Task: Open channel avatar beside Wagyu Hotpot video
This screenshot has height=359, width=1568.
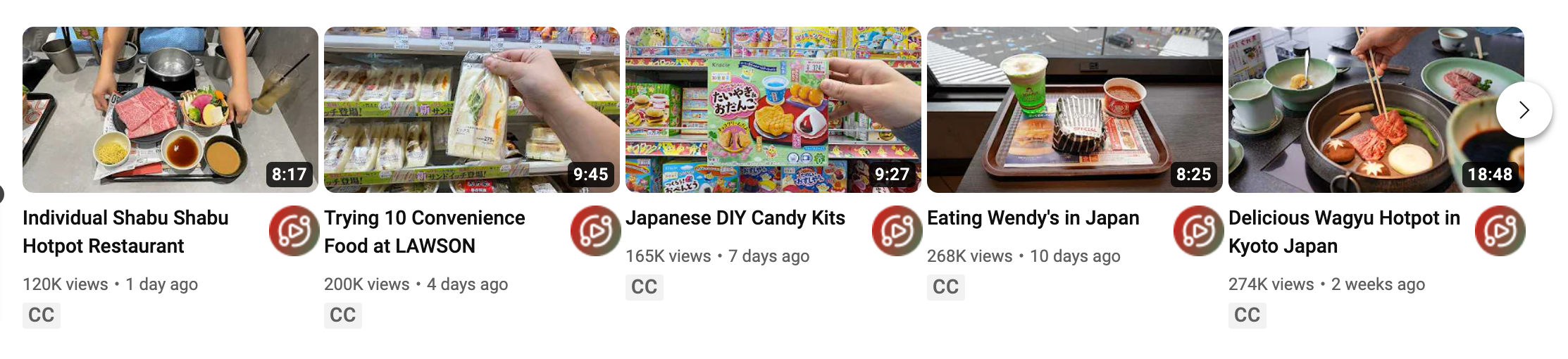Action: click(x=1500, y=231)
